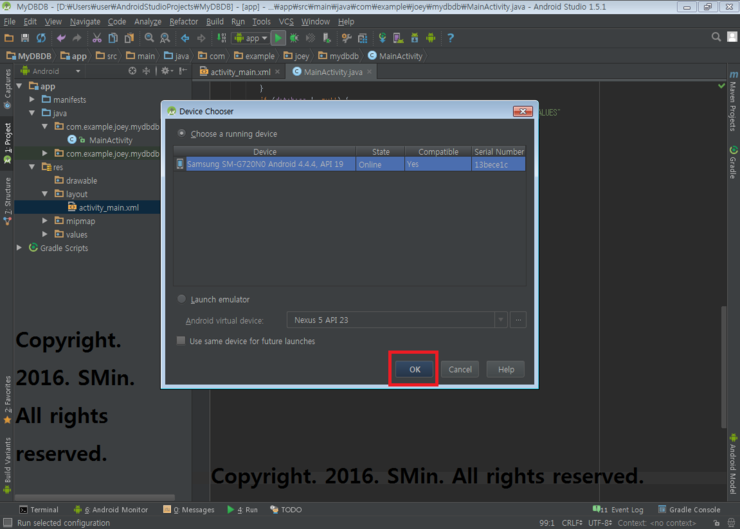Viewport: 740px width, 529px height.
Task: Expand the manifests folder
Action: pos(32,100)
